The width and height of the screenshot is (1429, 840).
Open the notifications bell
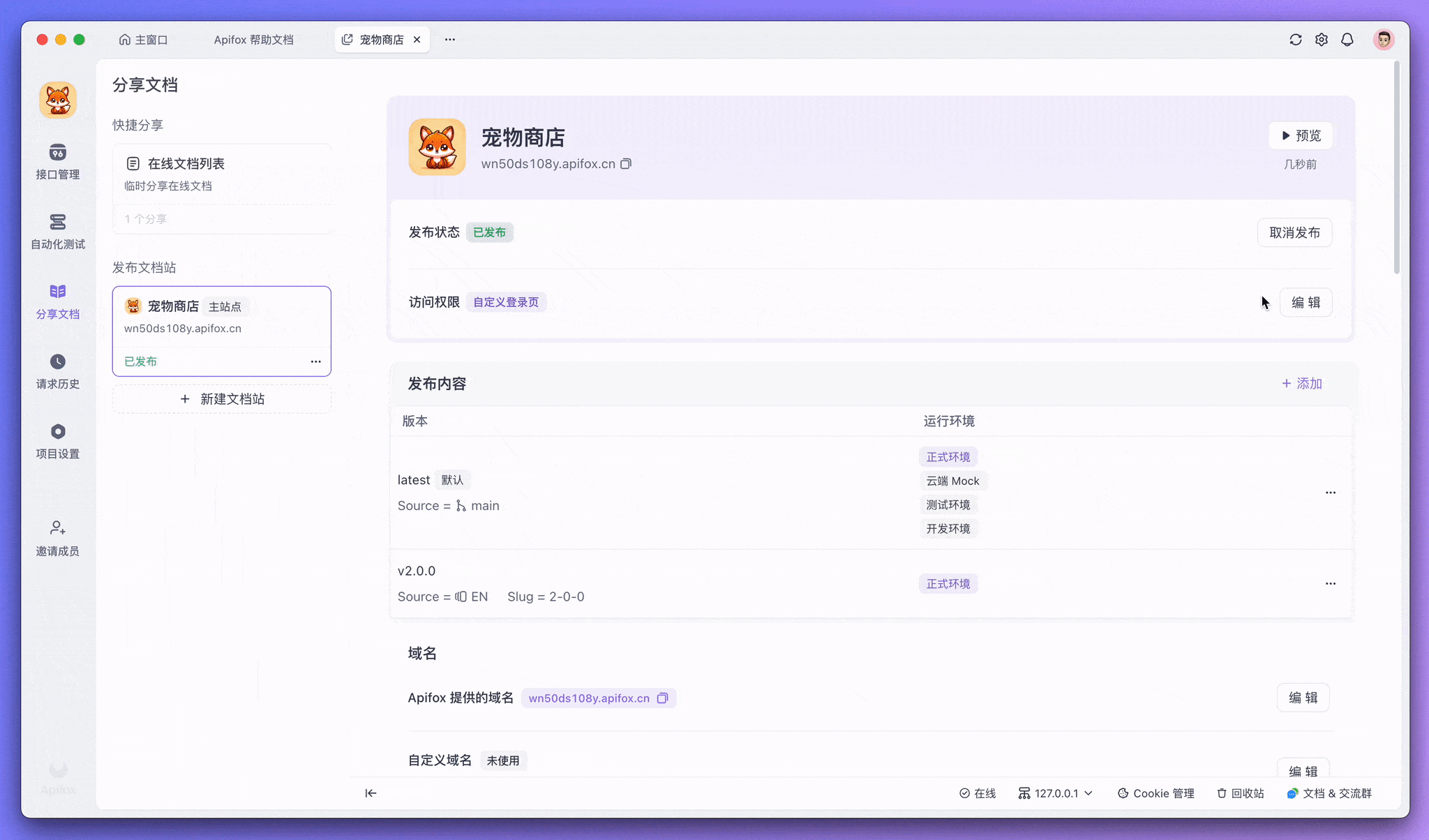click(1347, 40)
